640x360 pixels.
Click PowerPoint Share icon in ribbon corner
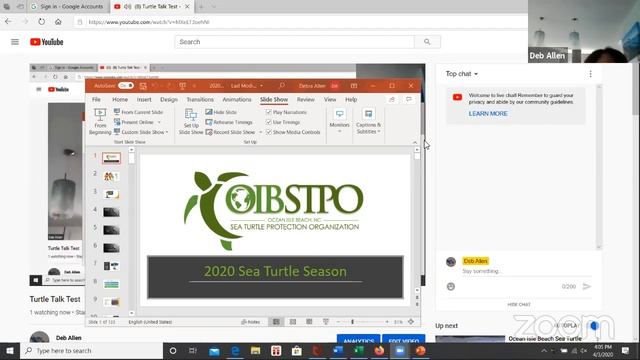(392, 99)
